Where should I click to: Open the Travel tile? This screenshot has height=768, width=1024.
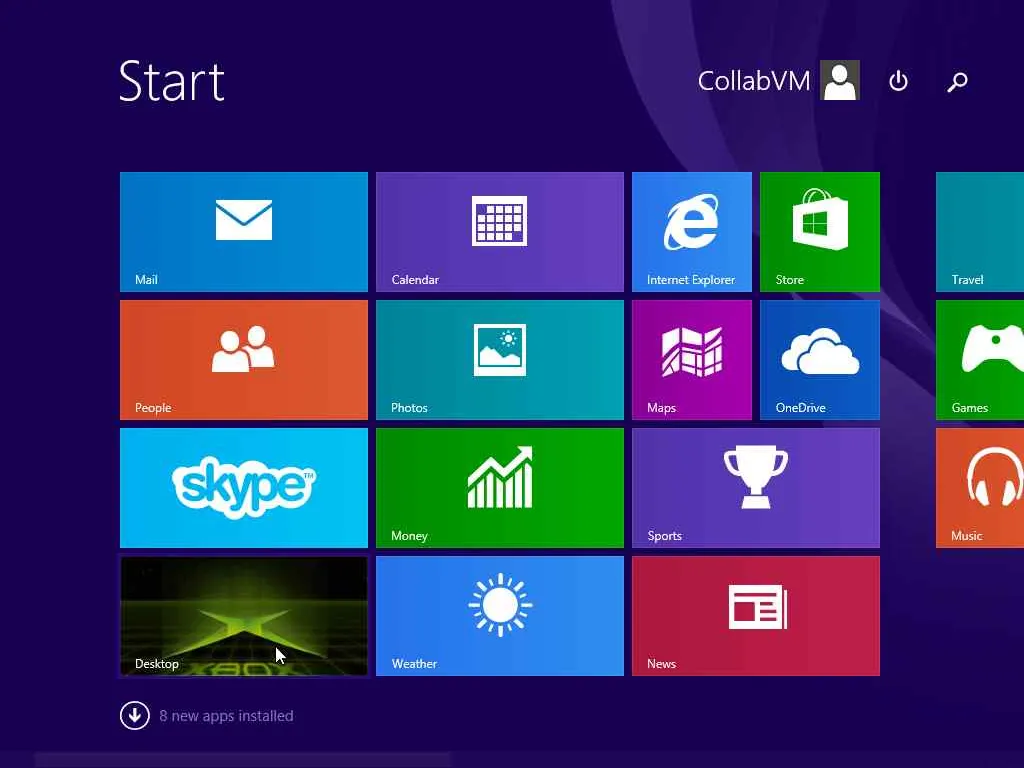pos(980,232)
